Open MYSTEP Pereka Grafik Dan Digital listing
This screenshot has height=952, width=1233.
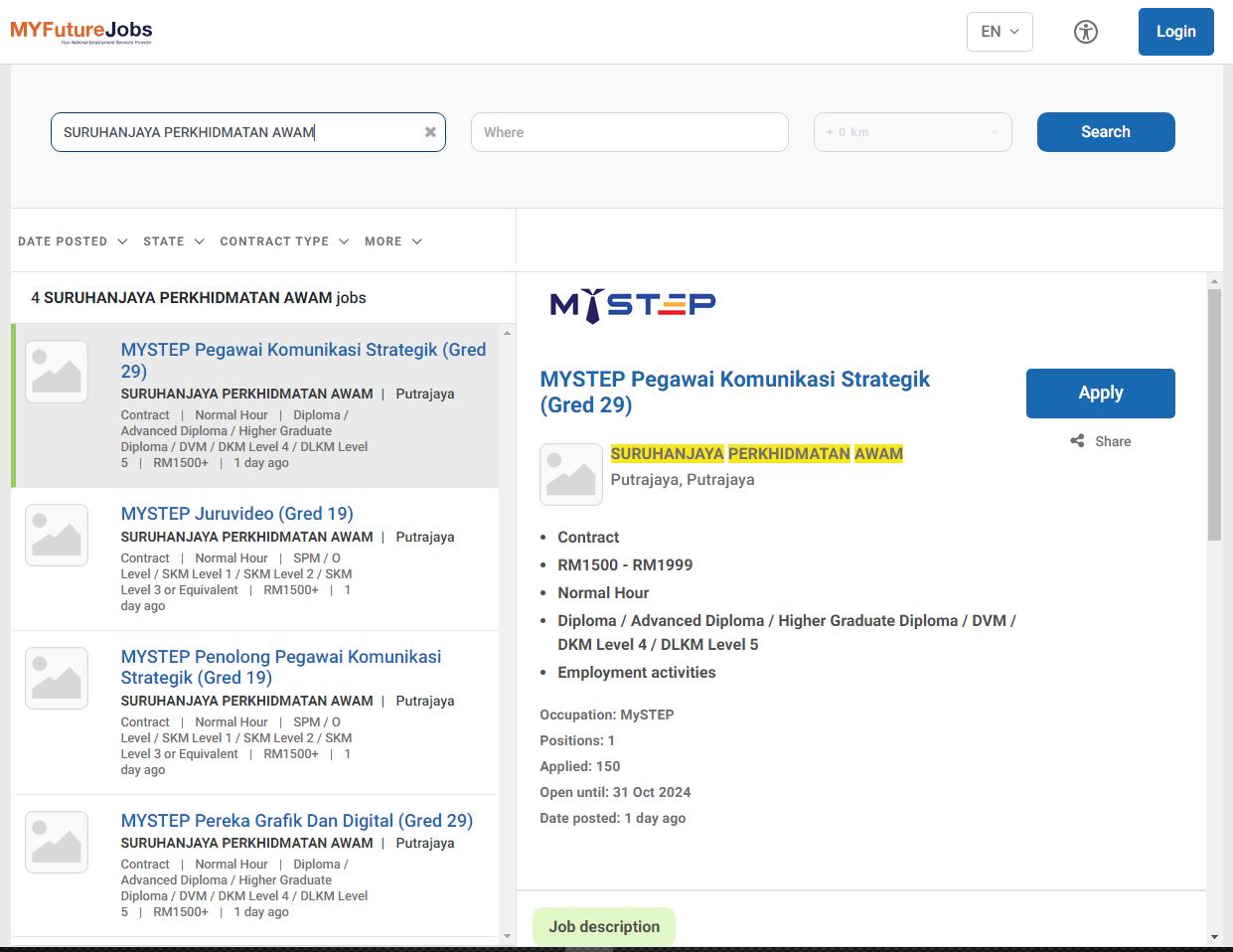[x=296, y=821]
